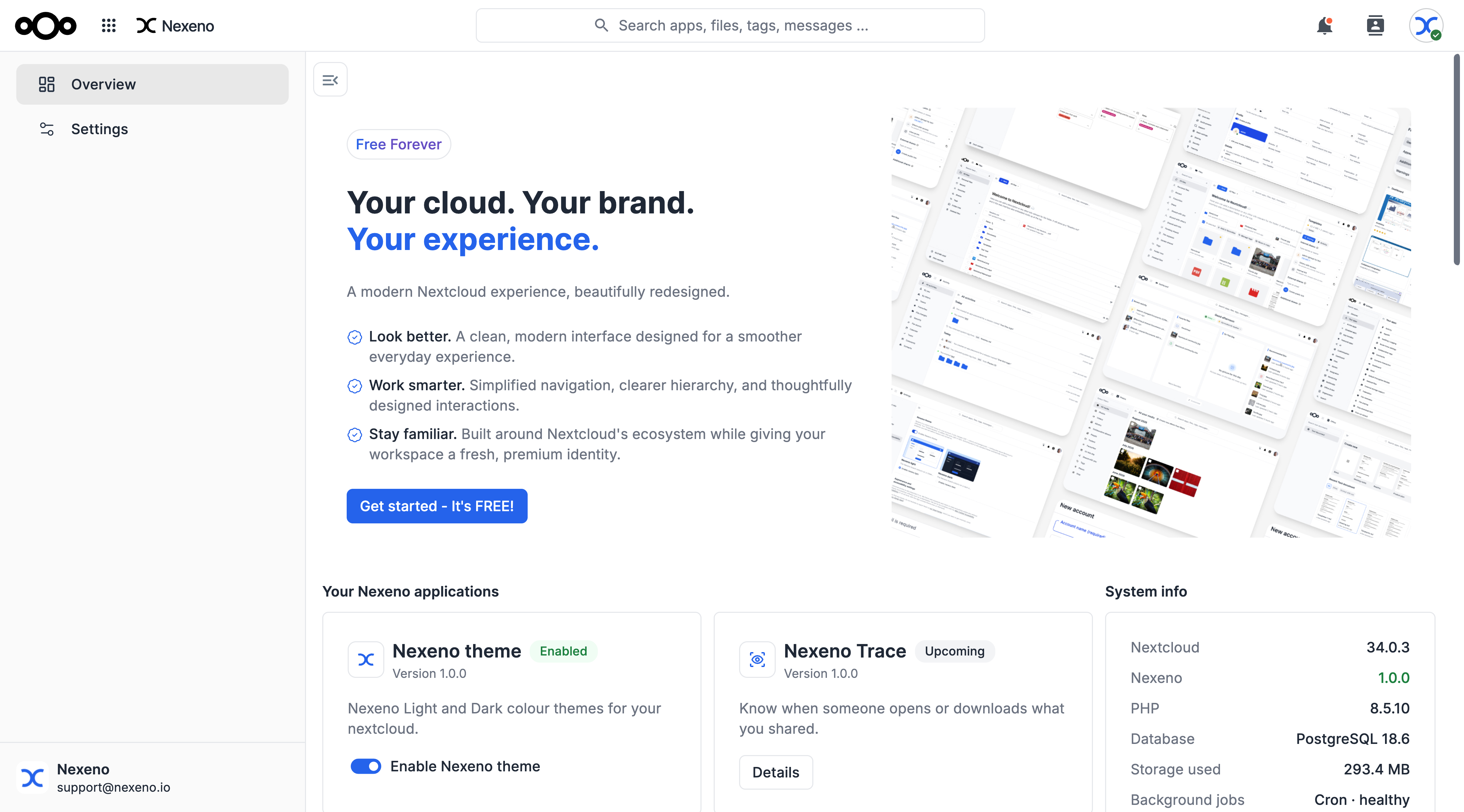
Task: Click the Nexeno theme title
Action: pyautogui.click(x=456, y=651)
